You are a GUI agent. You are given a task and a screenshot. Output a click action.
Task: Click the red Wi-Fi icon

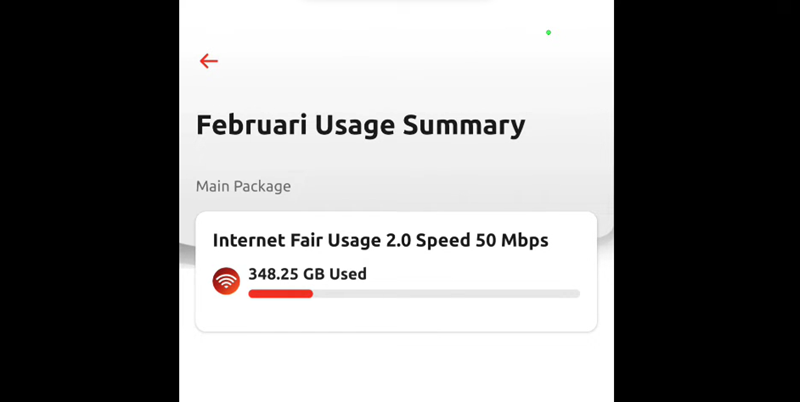(226, 281)
